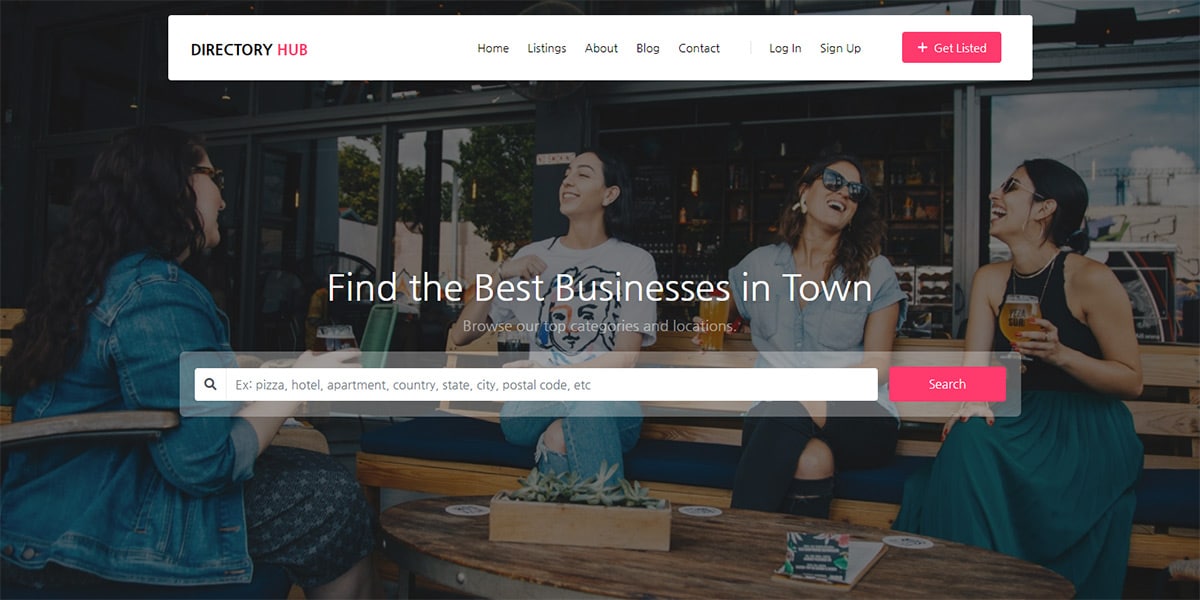Click the Log In link
The image size is (1200, 600).
[785, 48]
